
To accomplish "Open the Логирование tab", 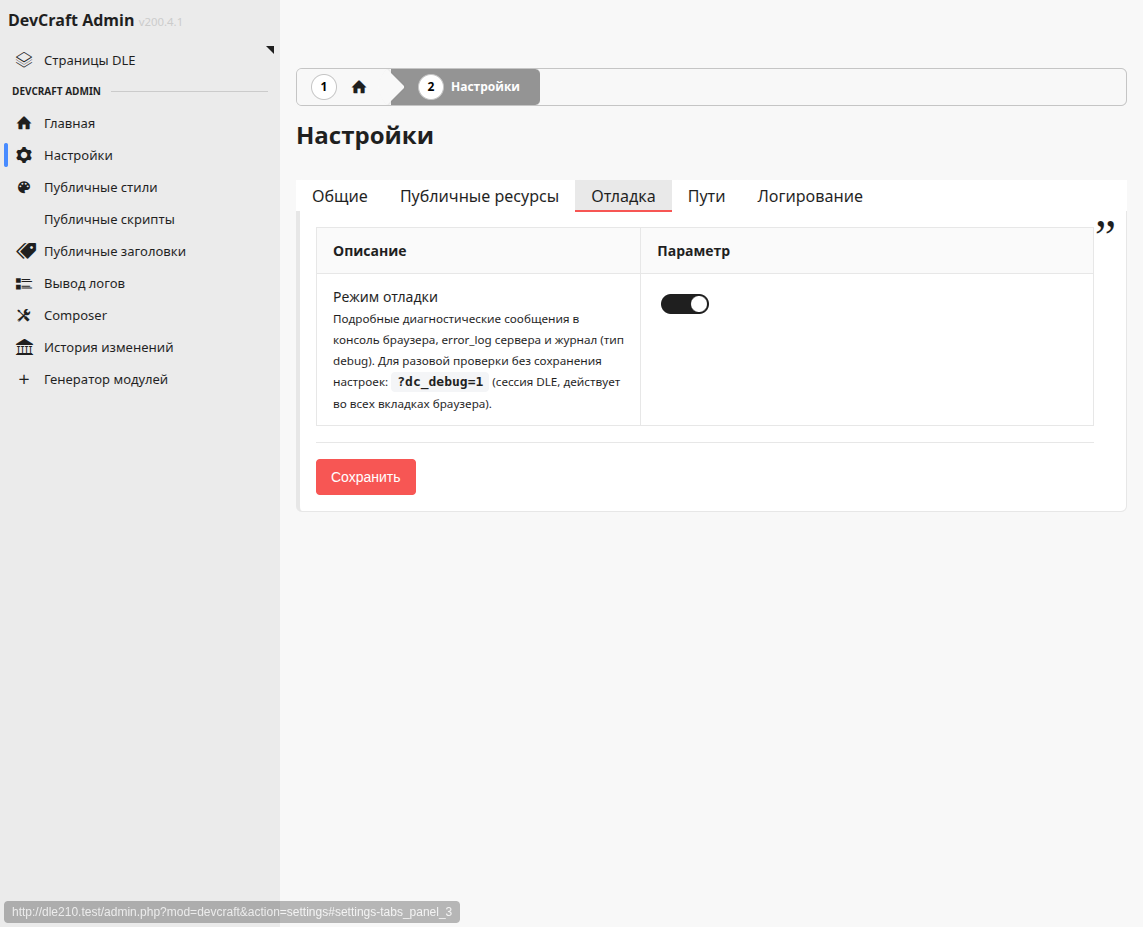I will (x=810, y=196).
